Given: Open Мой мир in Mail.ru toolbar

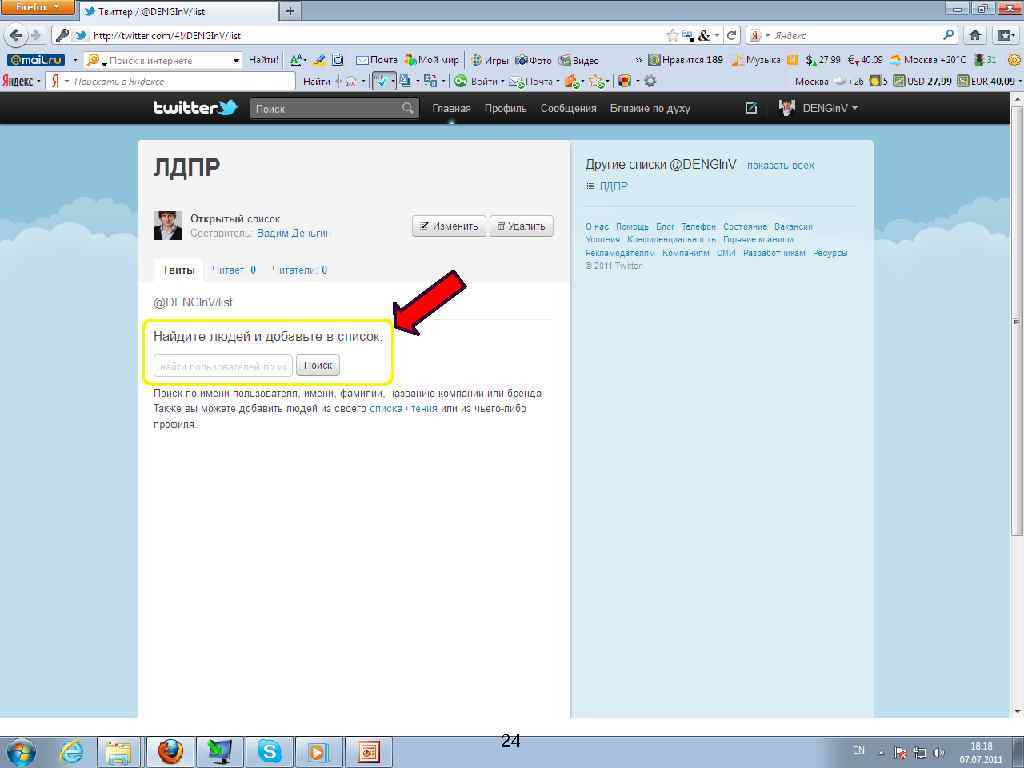Looking at the screenshot, I should pyautogui.click(x=432, y=60).
